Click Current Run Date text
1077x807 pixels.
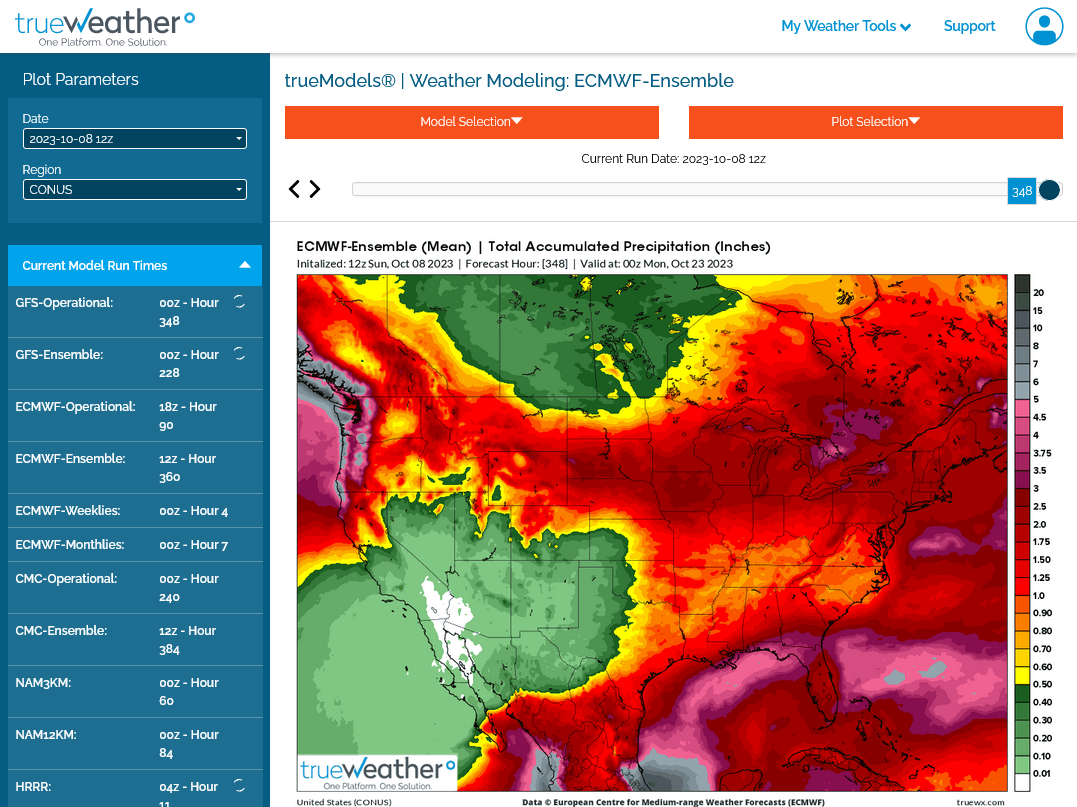coord(673,159)
